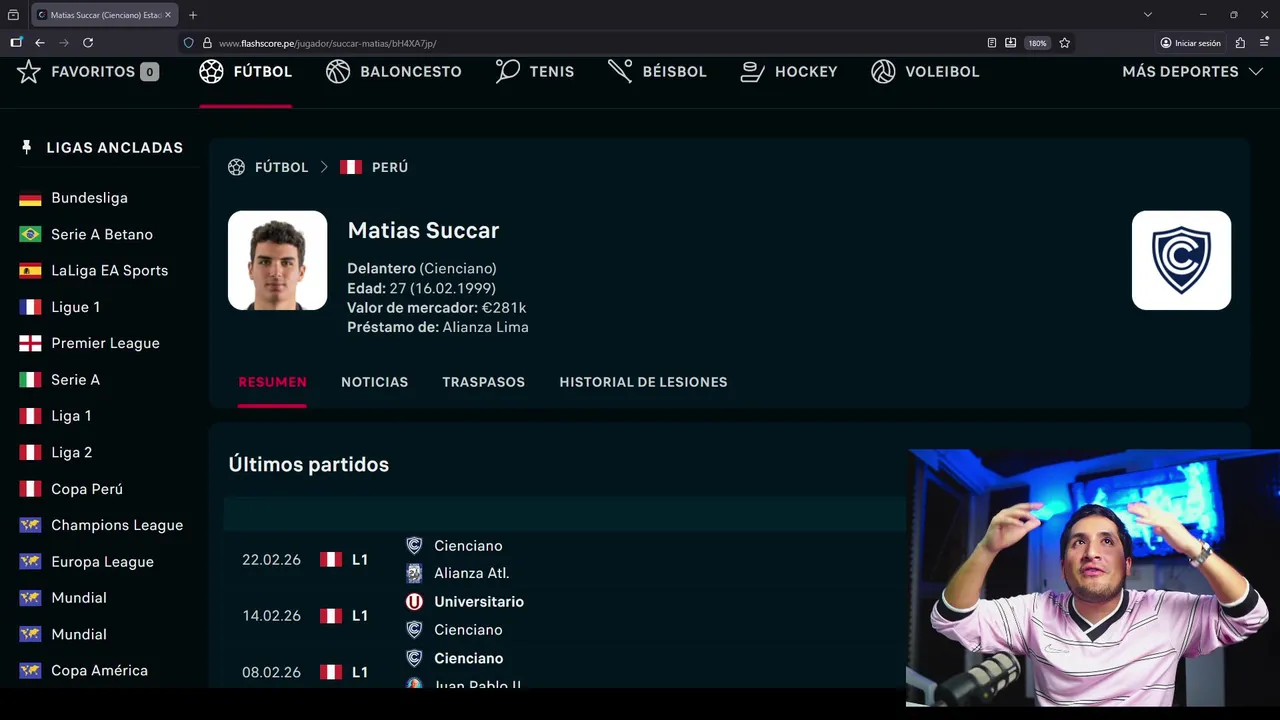Select the Voleibol ball icon

coord(883,72)
